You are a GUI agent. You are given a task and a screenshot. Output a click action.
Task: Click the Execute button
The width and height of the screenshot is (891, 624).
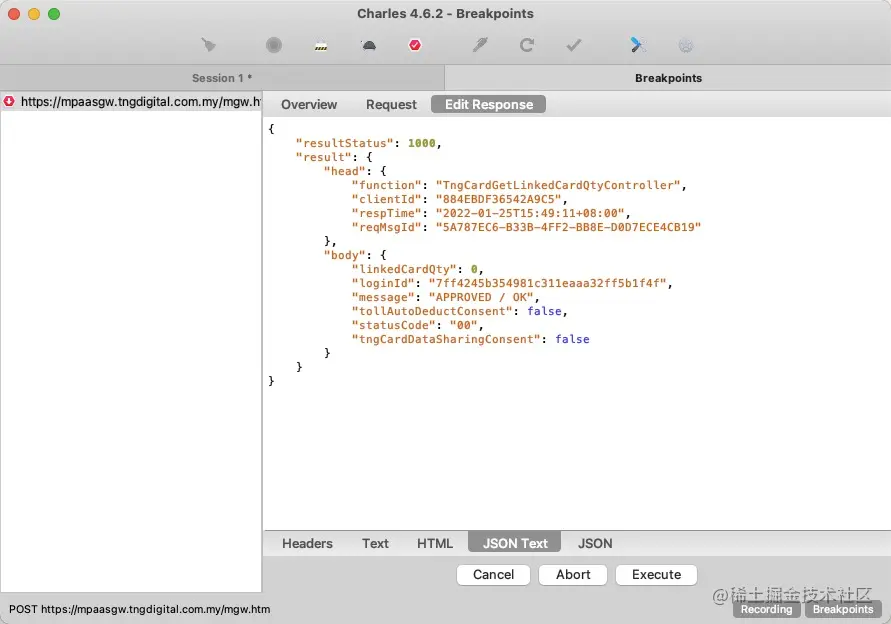[x=656, y=575]
